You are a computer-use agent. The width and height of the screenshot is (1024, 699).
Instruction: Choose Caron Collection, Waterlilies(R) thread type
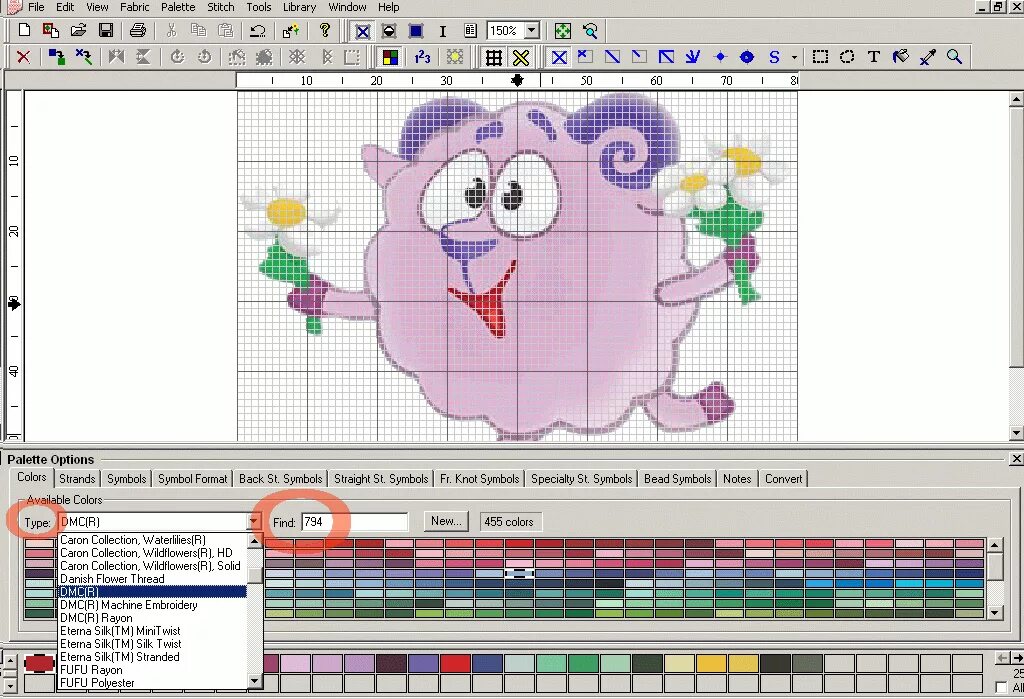pos(133,540)
